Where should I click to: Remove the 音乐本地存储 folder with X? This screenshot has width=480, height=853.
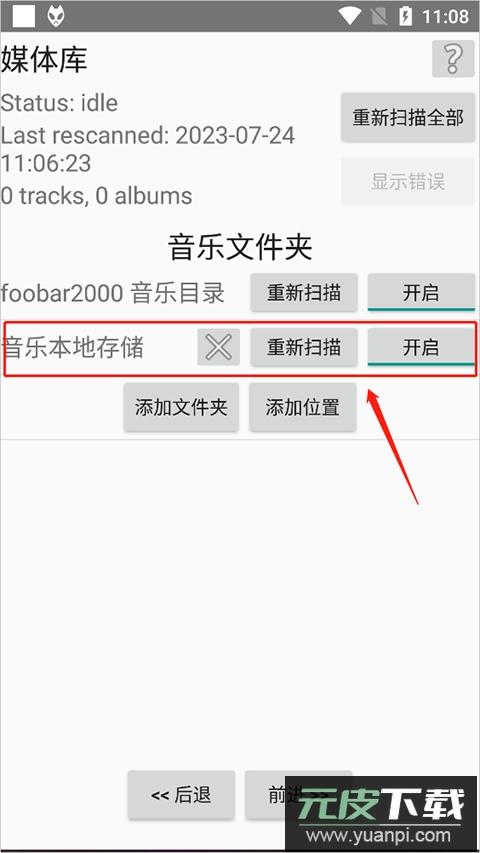[x=219, y=347]
